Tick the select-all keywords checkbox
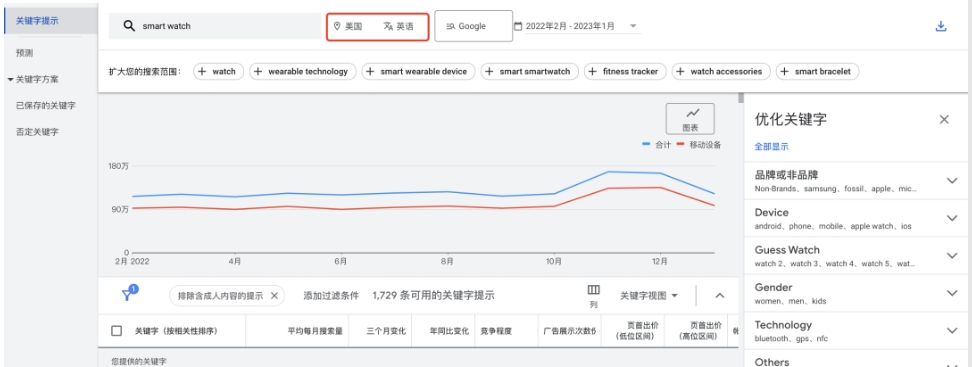This screenshot has width=972, height=367. [x=117, y=331]
